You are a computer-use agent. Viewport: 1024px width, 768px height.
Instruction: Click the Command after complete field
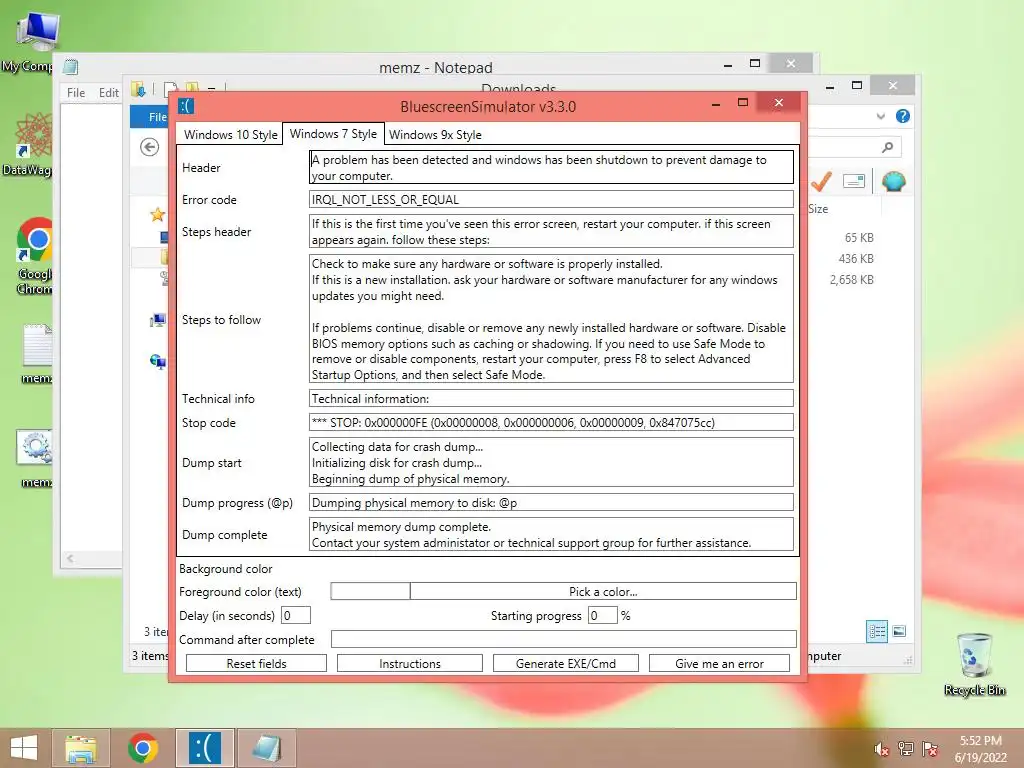pyautogui.click(x=564, y=639)
